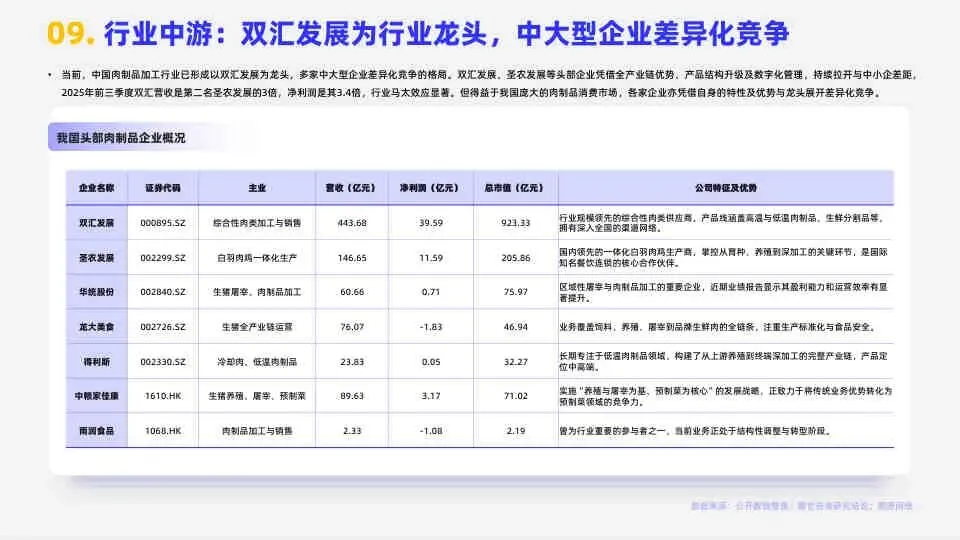Click the column header 企业名称
This screenshot has height=540, width=960.
(97, 188)
